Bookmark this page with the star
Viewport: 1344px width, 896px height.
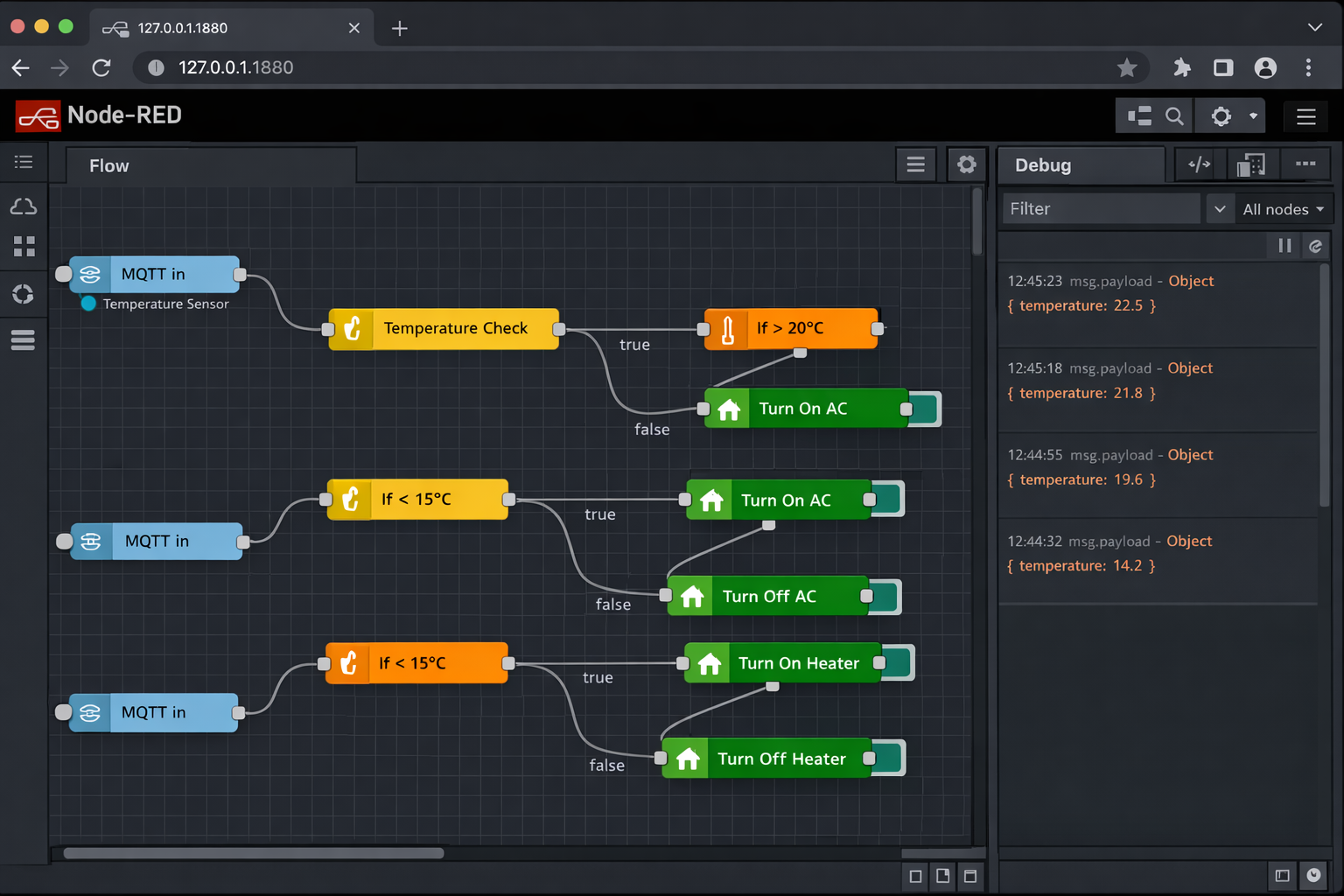(1127, 67)
